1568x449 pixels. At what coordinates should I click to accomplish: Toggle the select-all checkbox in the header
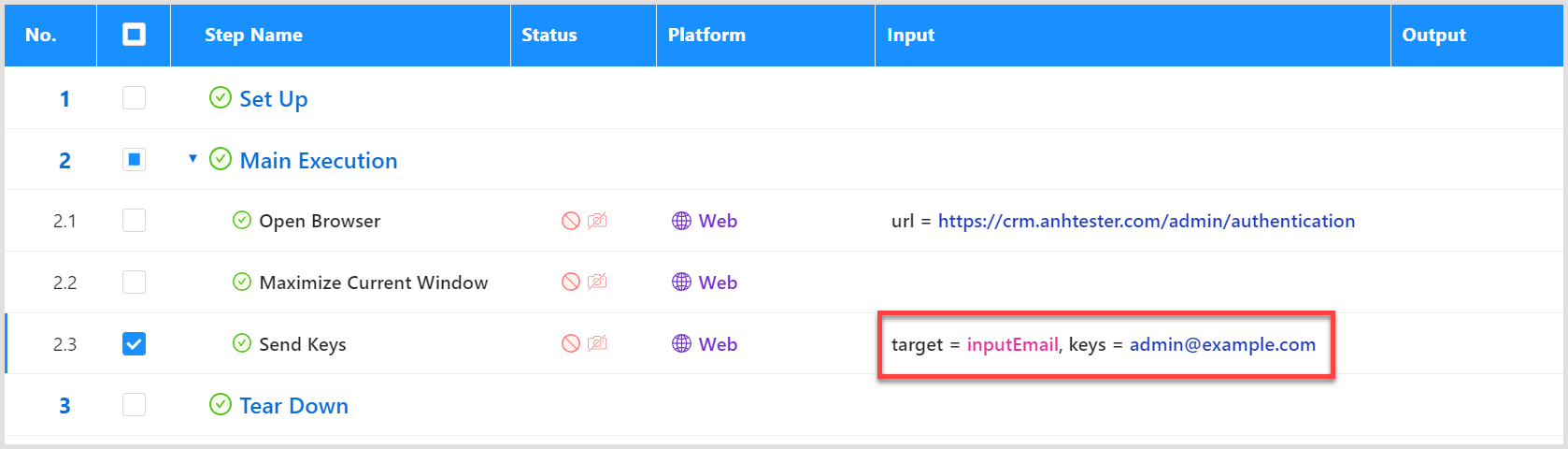[x=135, y=35]
